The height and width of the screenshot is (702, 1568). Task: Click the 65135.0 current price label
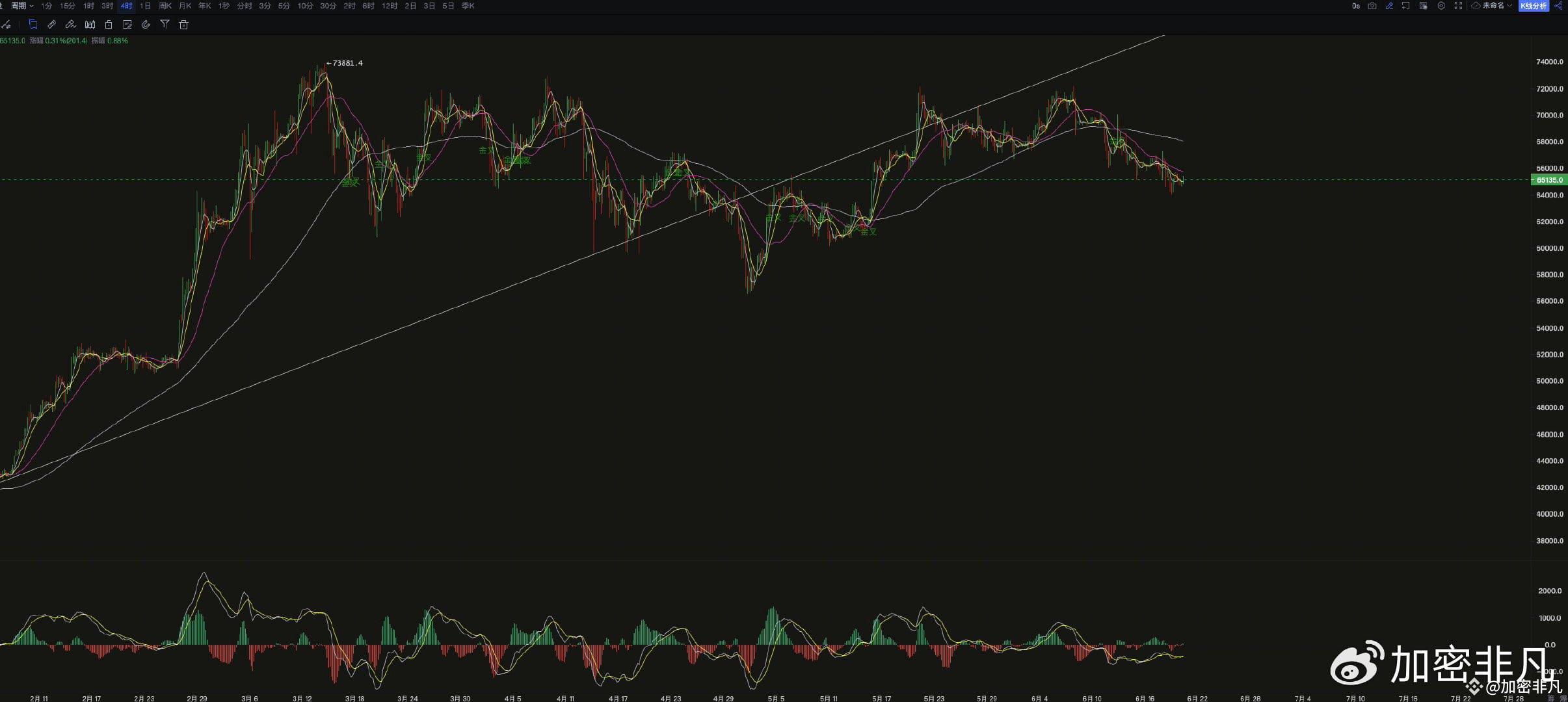[x=1549, y=180]
